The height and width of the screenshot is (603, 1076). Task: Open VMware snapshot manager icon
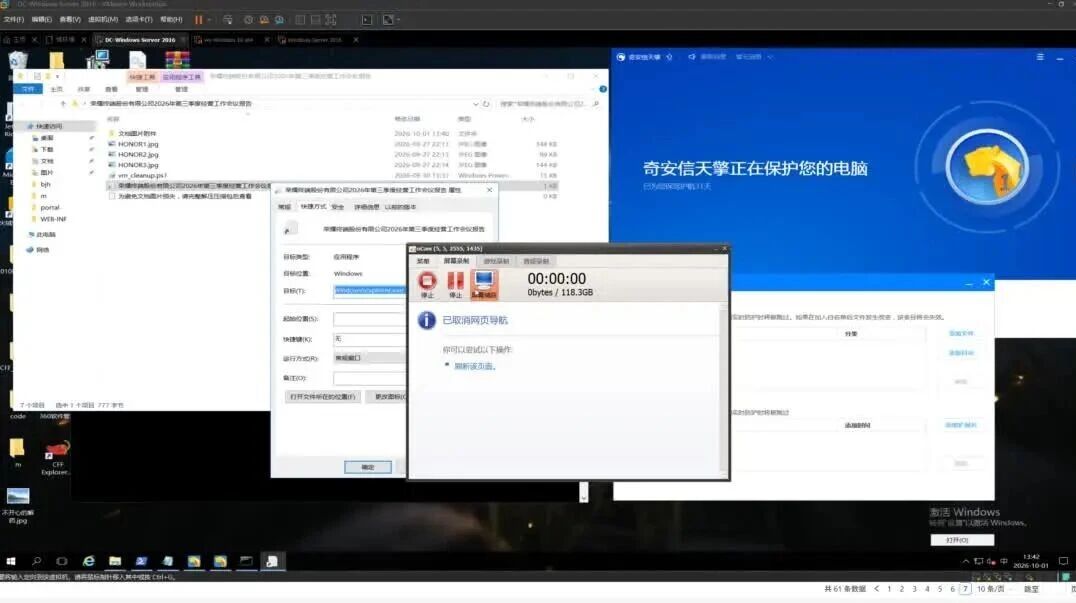pos(279,20)
